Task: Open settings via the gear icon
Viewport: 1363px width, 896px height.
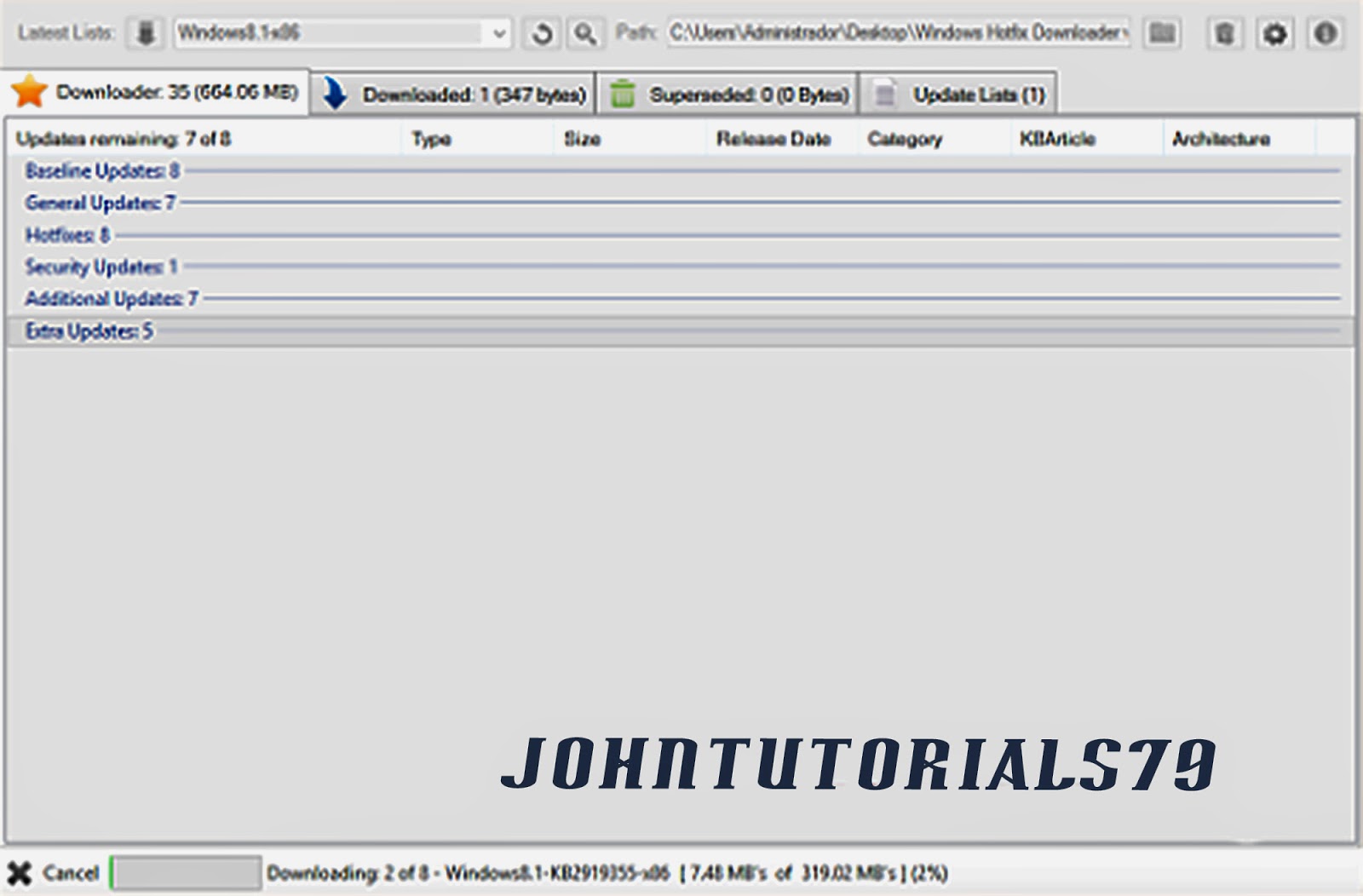Action: [1275, 33]
